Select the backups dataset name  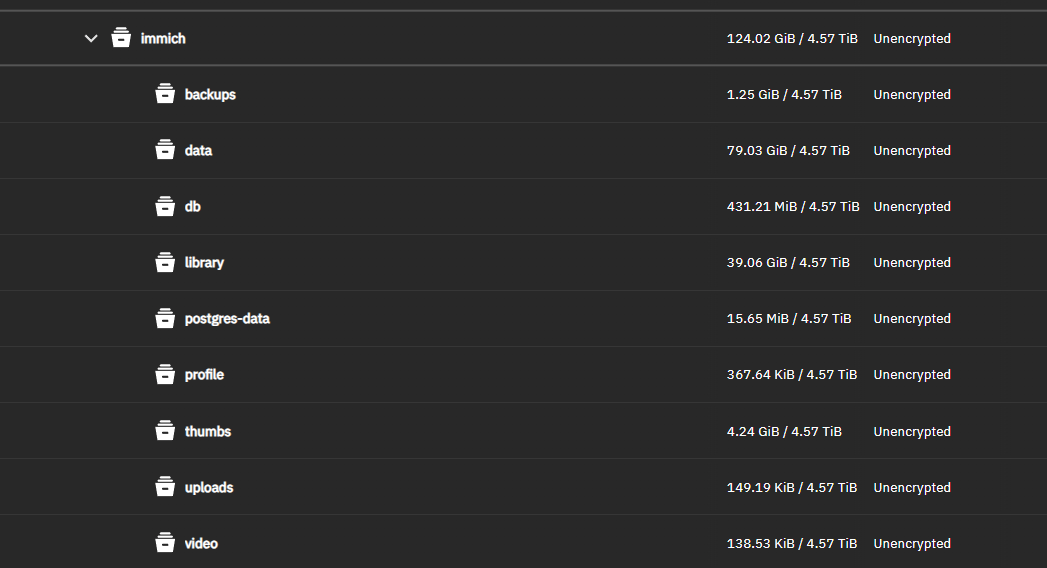point(210,95)
